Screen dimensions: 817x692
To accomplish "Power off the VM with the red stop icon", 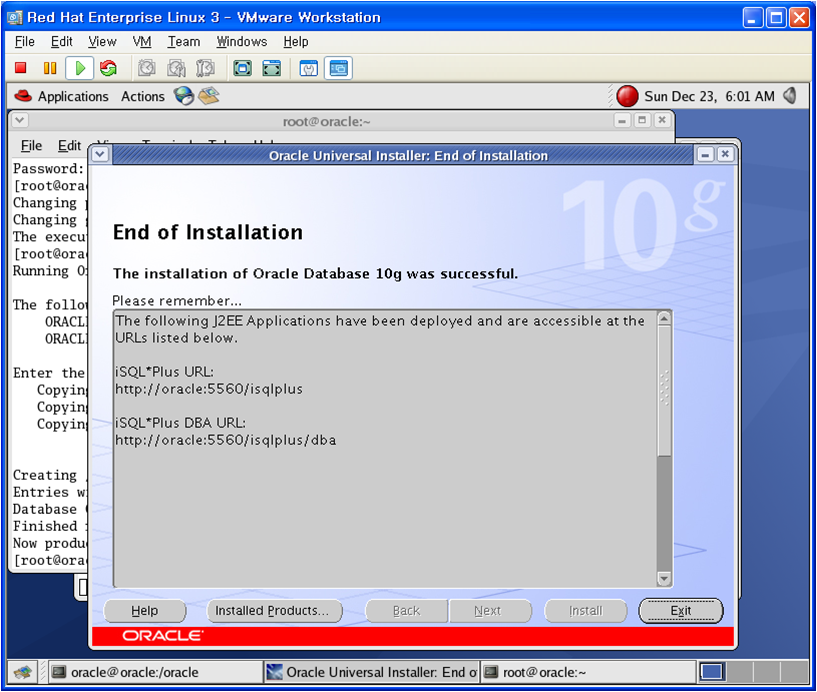I will (21, 68).
